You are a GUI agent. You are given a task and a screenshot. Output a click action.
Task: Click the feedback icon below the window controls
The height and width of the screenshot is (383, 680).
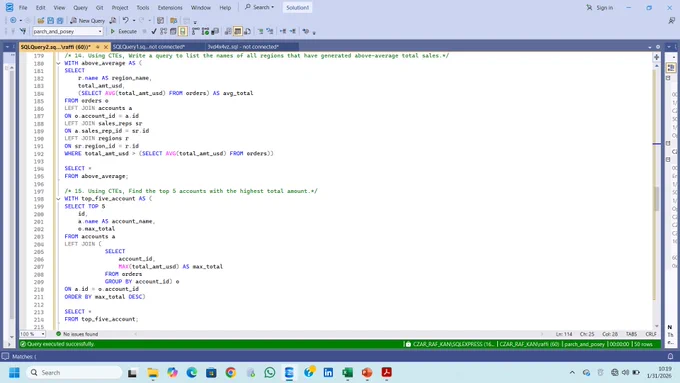click(671, 20)
